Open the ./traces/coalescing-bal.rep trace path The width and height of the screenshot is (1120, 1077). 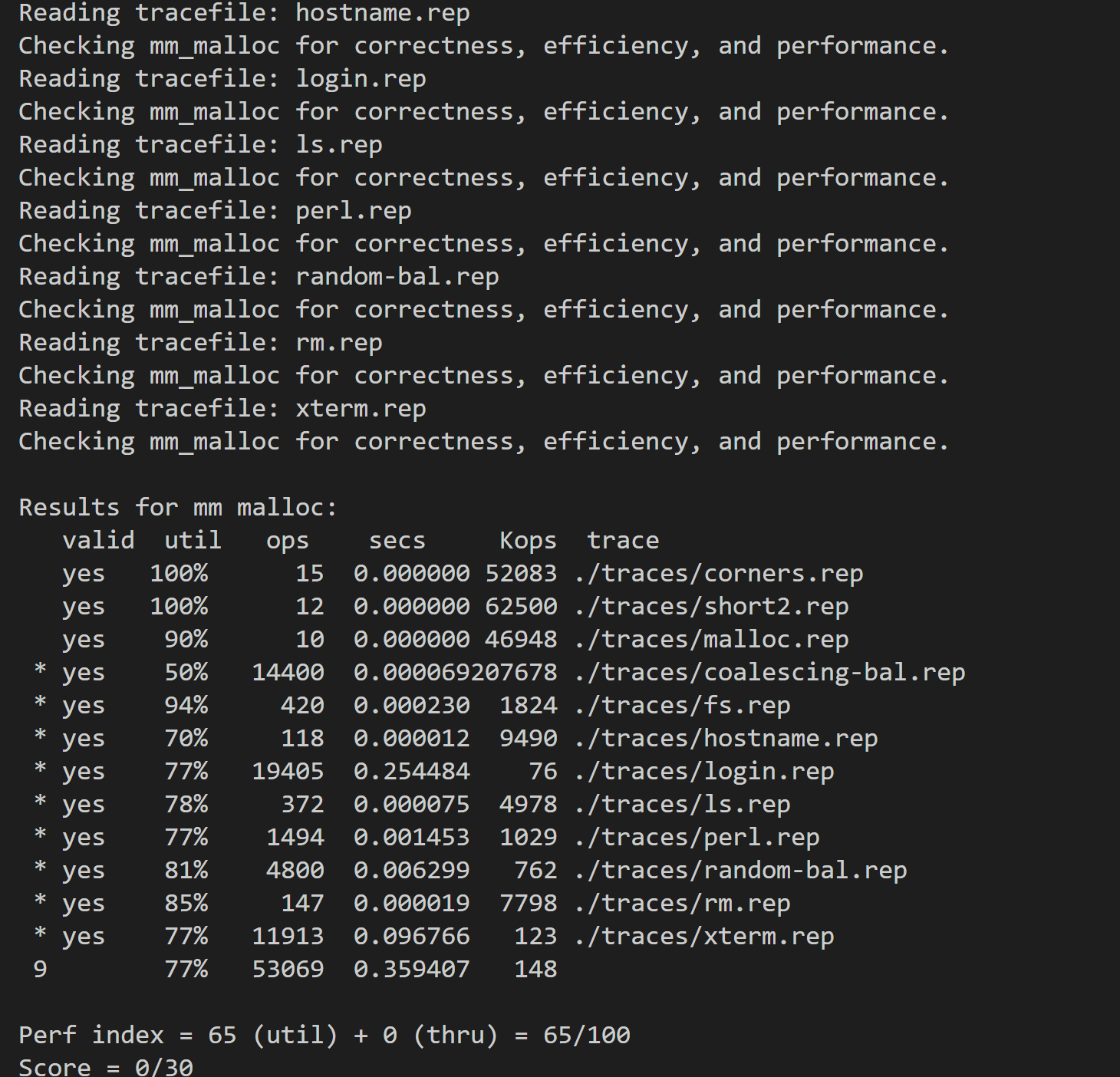(x=769, y=673)
